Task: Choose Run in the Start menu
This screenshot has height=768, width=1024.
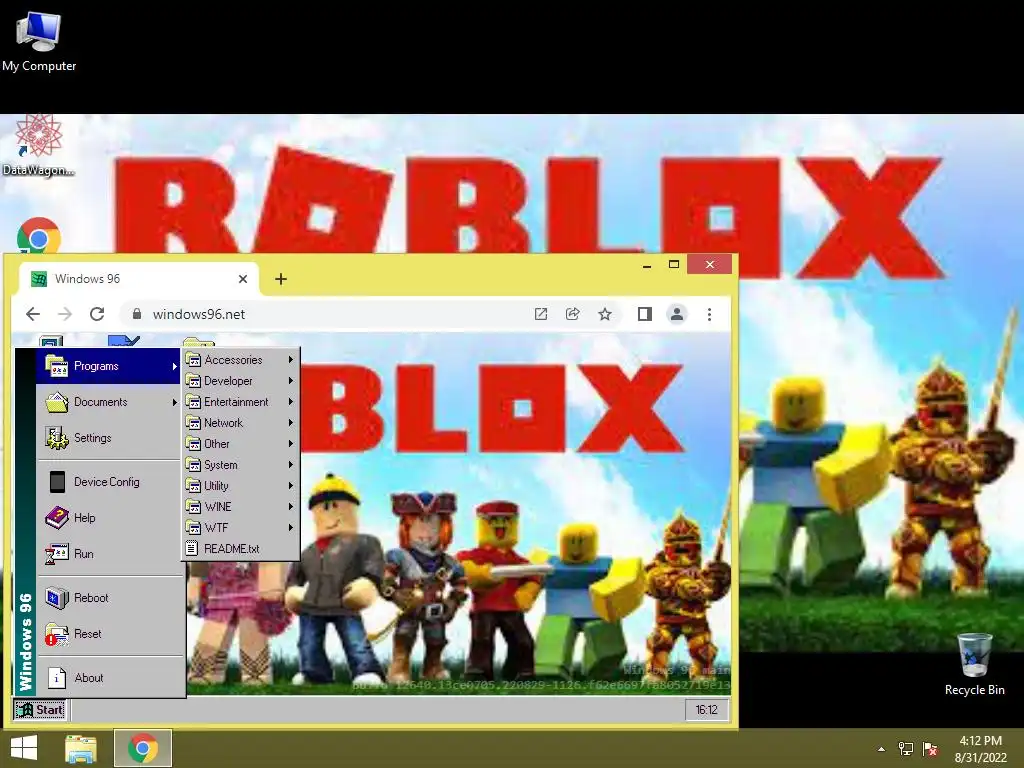Action: 108,554
